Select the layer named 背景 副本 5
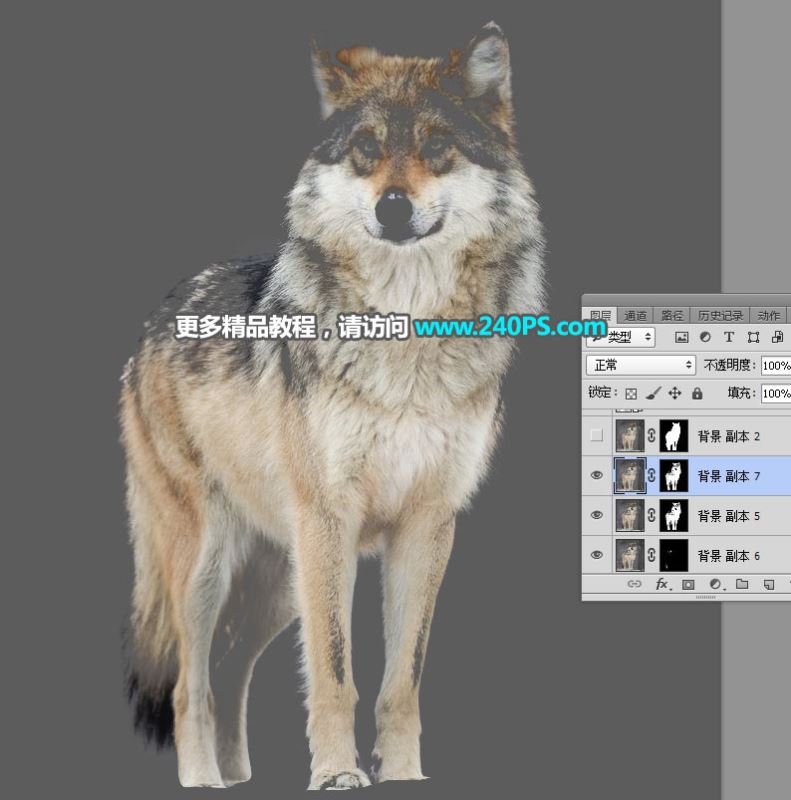This screenshot has height=800, width=791. tap(729, 516)
